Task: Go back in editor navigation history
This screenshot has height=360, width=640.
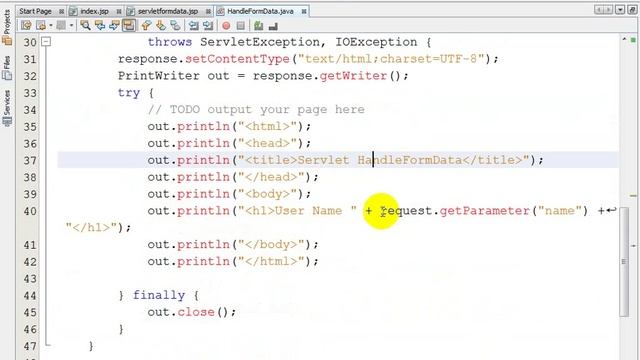Action: click(41, 25)
